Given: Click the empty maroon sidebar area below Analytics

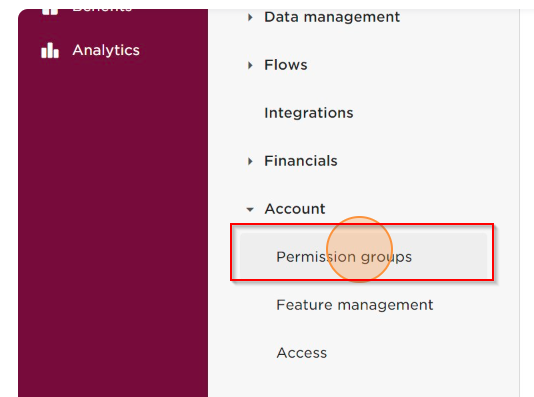Looking at the screenshot, I should (x=113, y=221).
